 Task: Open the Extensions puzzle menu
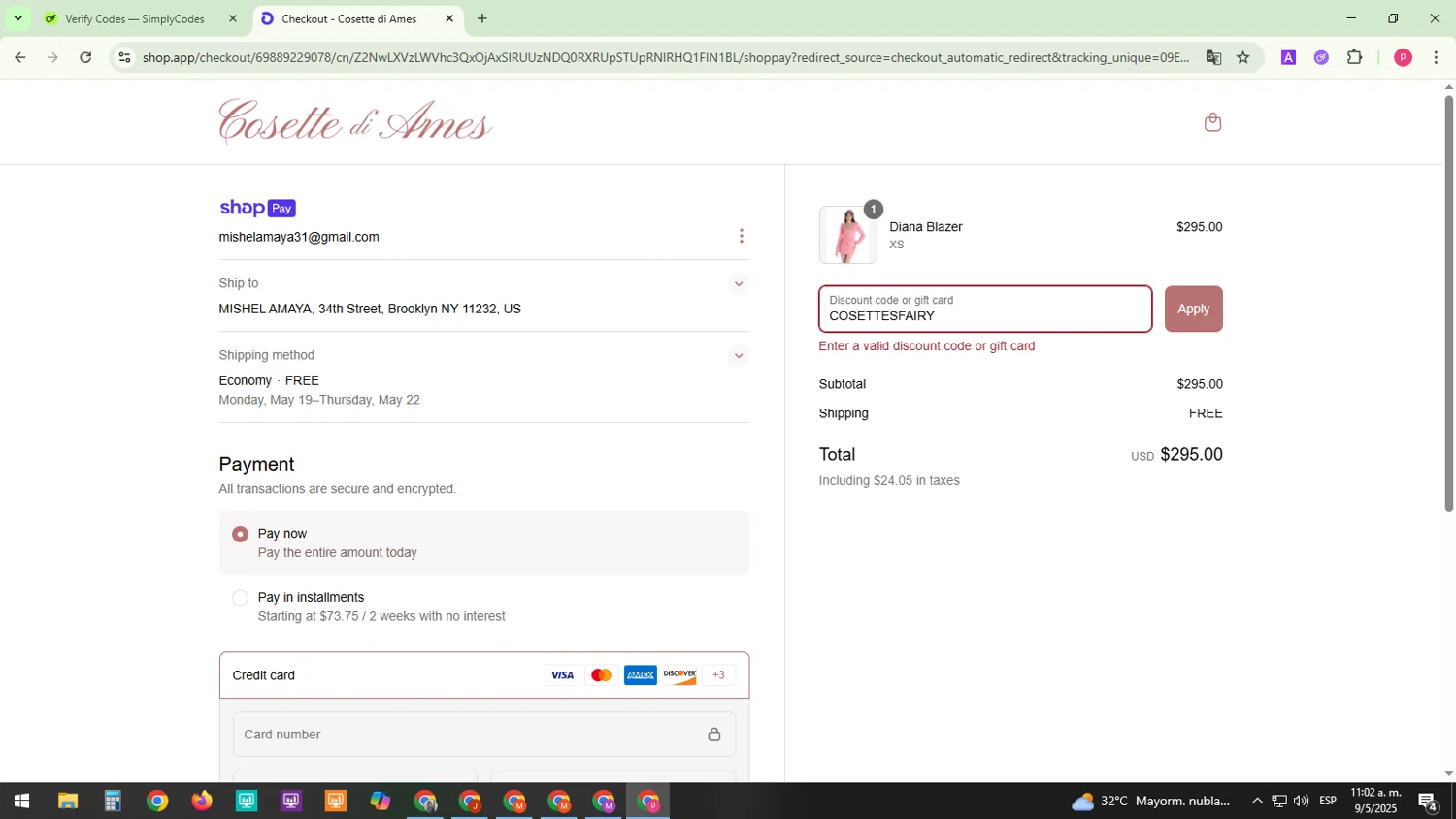tap(1355, 57)
